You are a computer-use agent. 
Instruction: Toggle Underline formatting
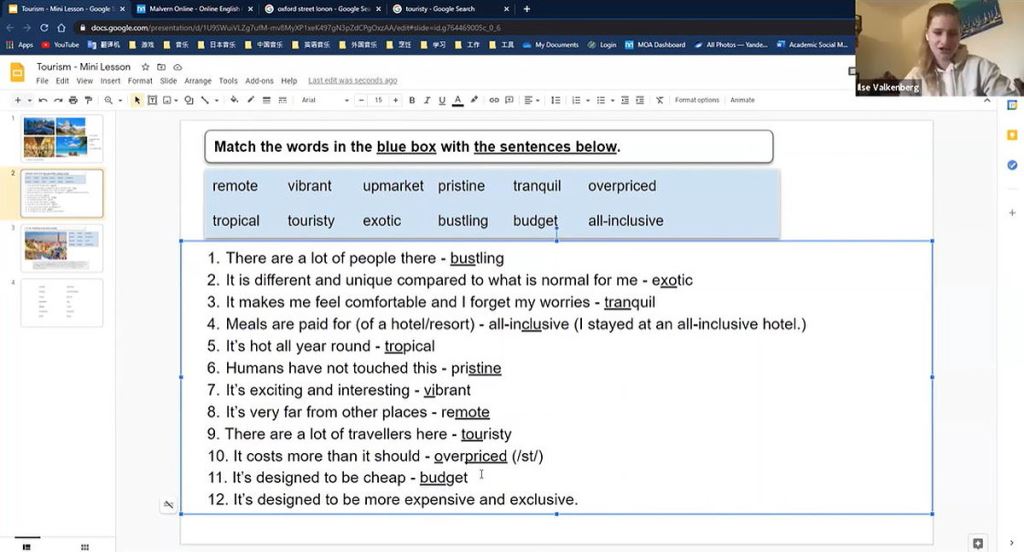[442, 100]
